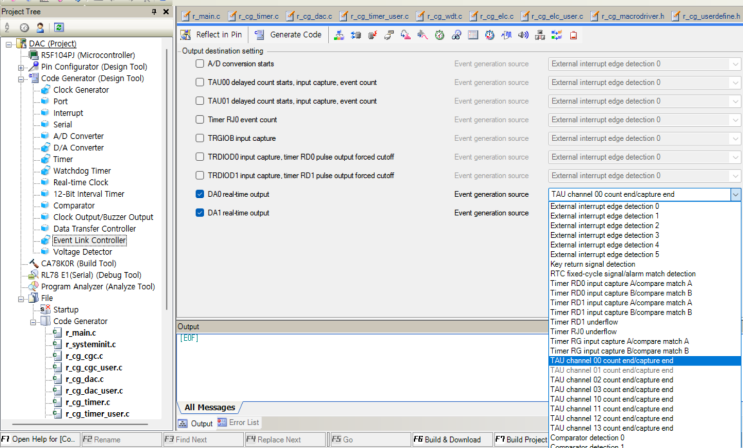Switch to the r_cg_elc_user.c tab
This screenshot has height=448, width=743.
[553, 16]
